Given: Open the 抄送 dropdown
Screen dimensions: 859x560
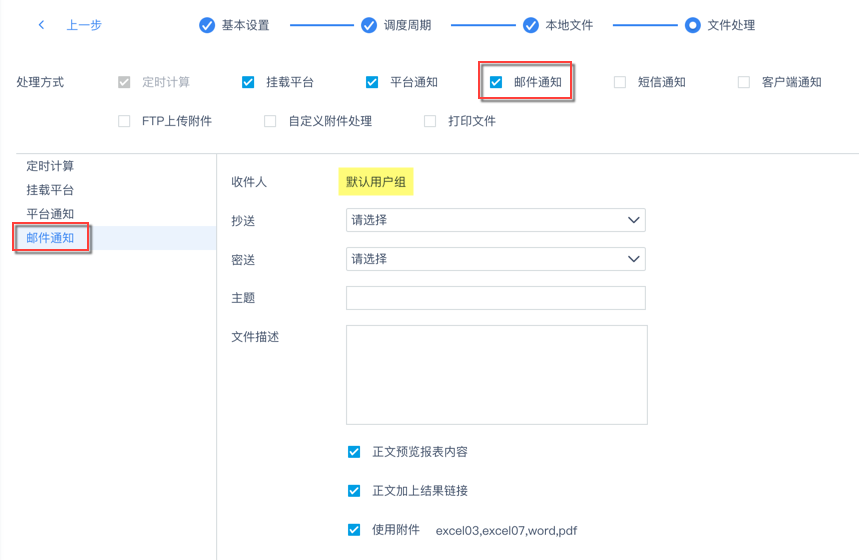Looking at the screenshot, I should (495, 220).
